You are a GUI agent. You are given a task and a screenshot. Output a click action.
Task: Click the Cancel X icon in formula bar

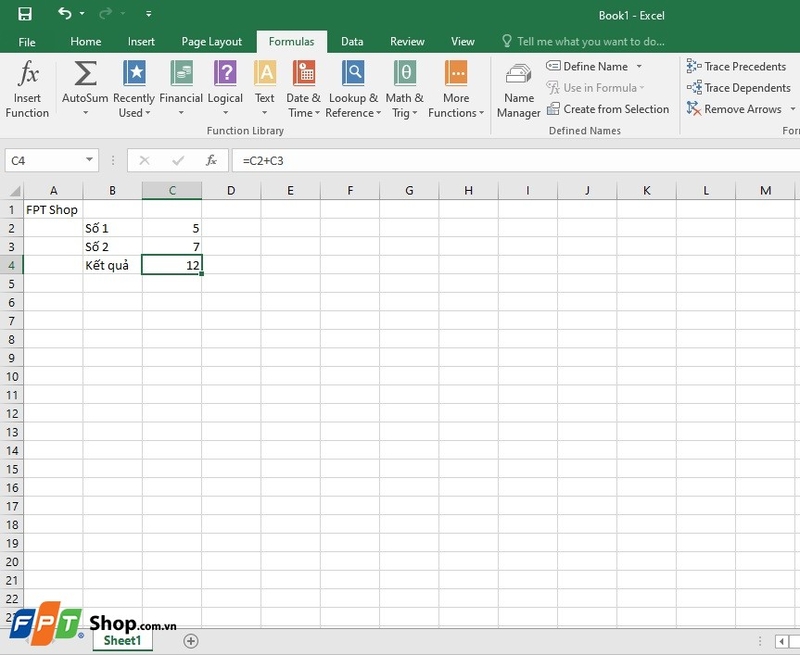(144, 161)
